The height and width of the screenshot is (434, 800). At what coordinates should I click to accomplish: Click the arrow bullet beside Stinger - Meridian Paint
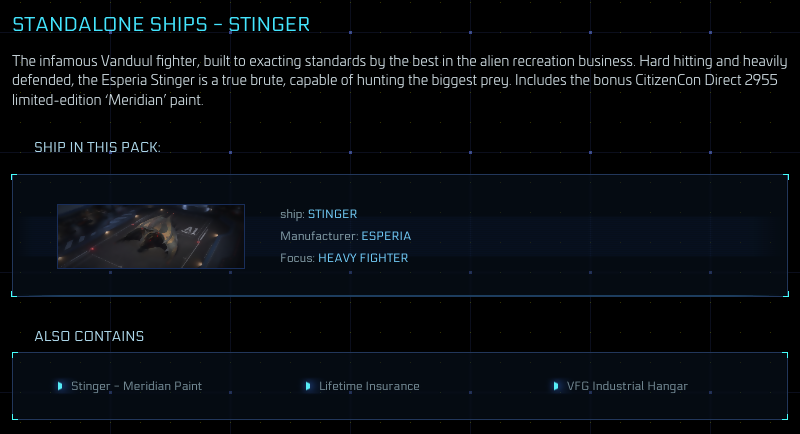pyautogui.click(x=60, y=386)
